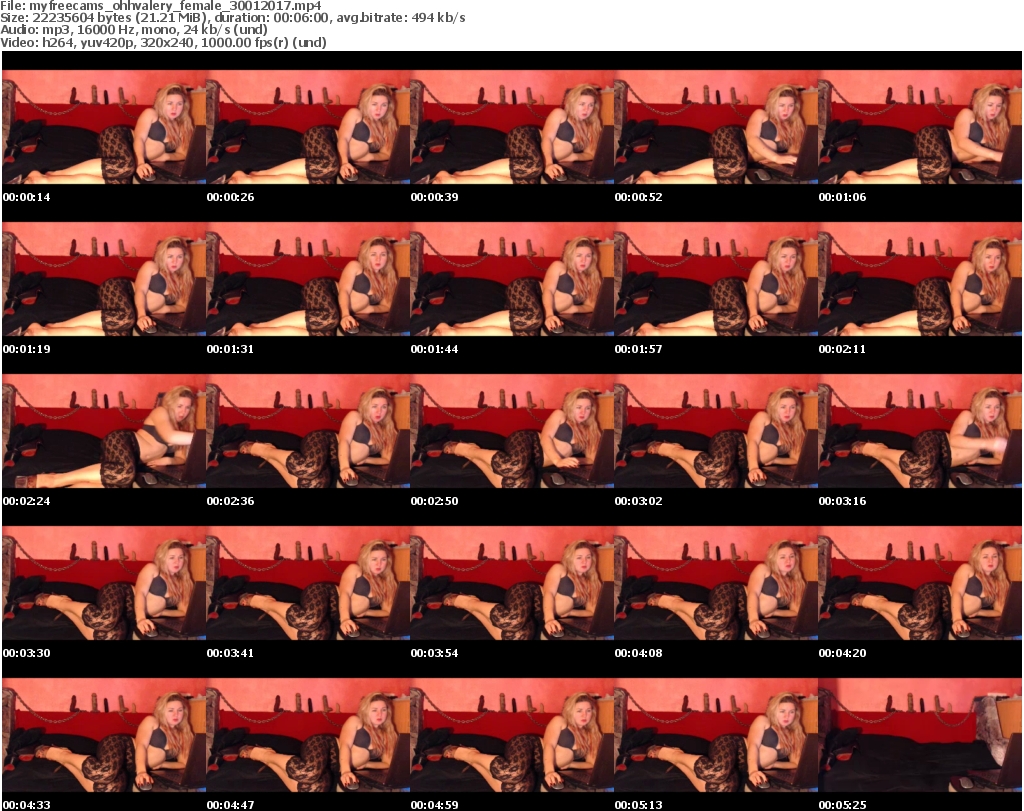Click the 00:05:25 timestamp label
This screenshot has height=811, width=1024.
coord(842,805)
